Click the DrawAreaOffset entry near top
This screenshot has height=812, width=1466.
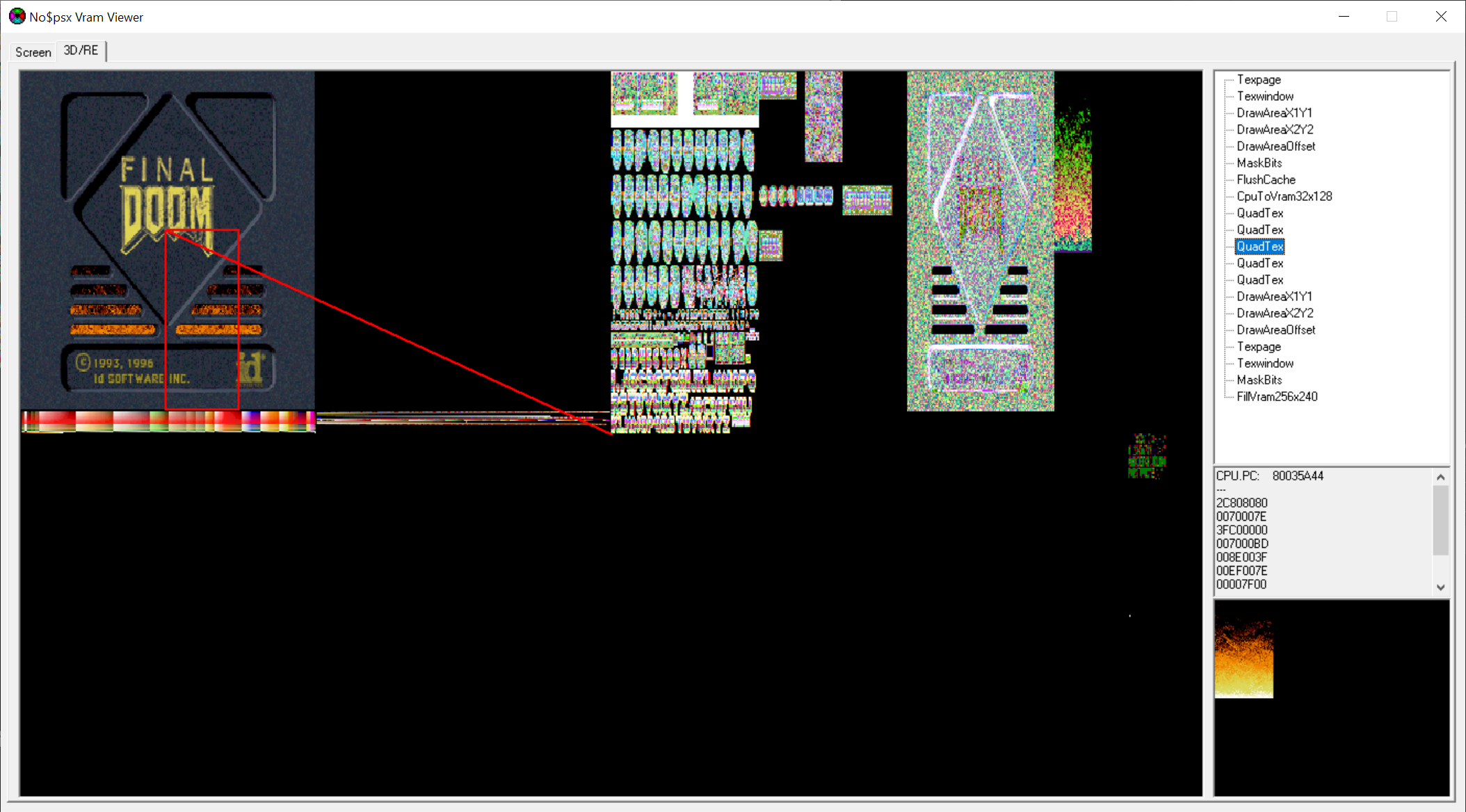[x=1275, y=147]
